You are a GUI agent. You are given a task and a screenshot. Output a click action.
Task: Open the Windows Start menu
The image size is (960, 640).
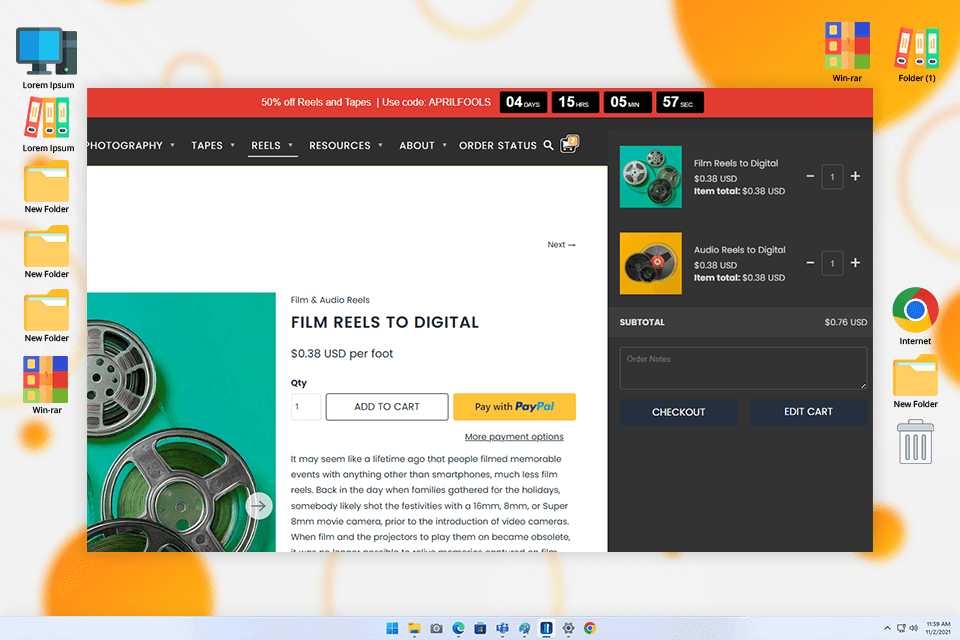point(392,628)
